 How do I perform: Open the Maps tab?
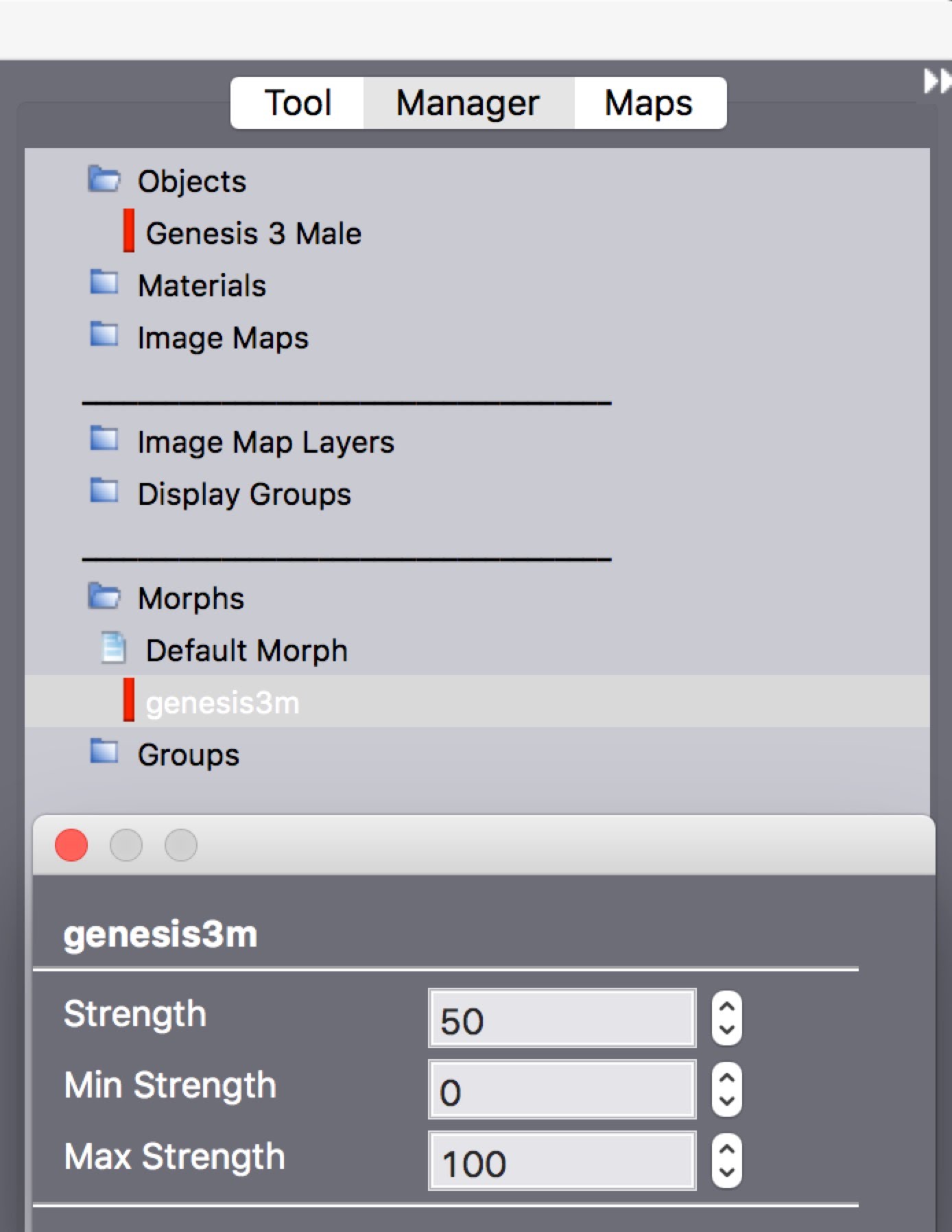648,103
